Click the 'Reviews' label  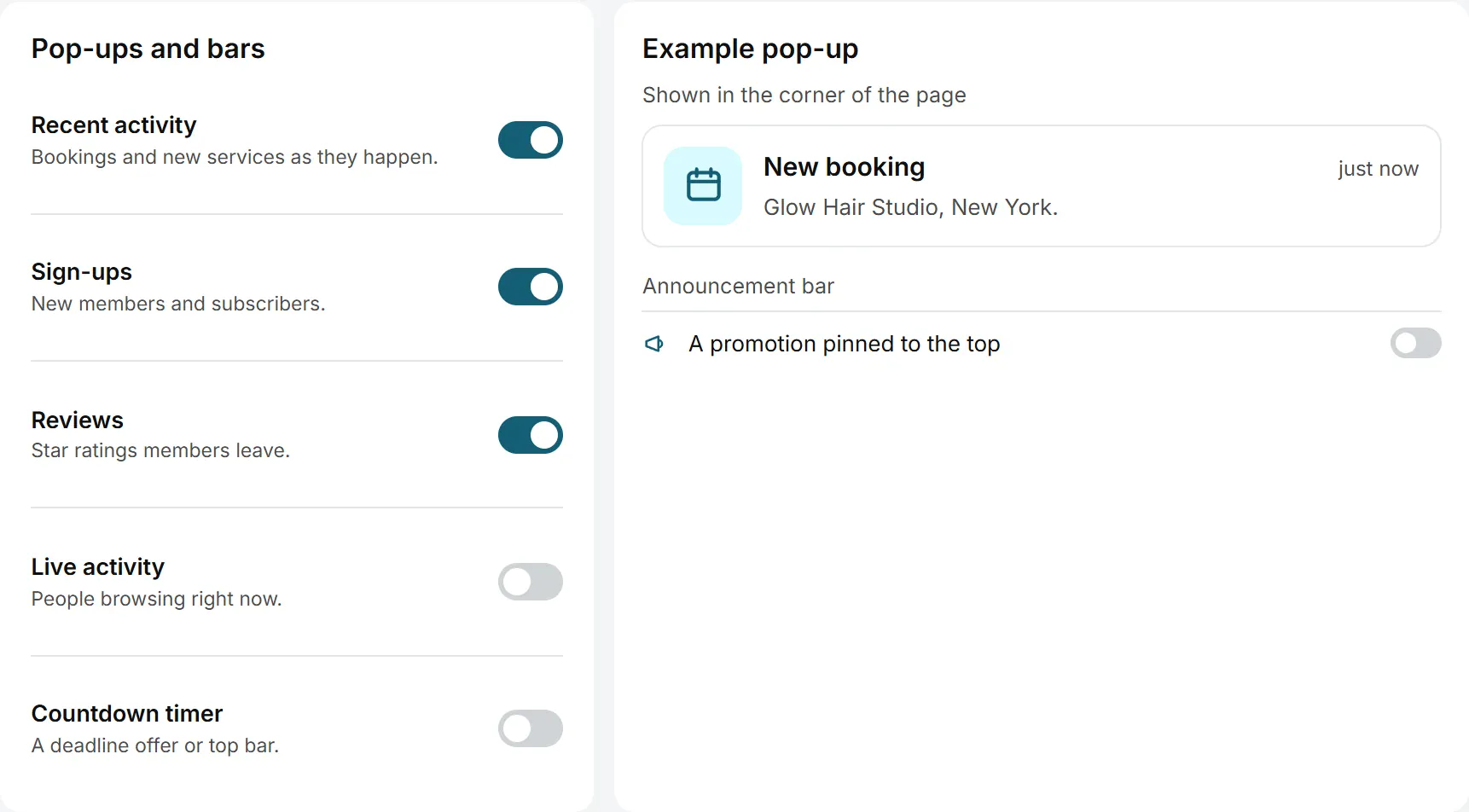click(x=78, y=420)
